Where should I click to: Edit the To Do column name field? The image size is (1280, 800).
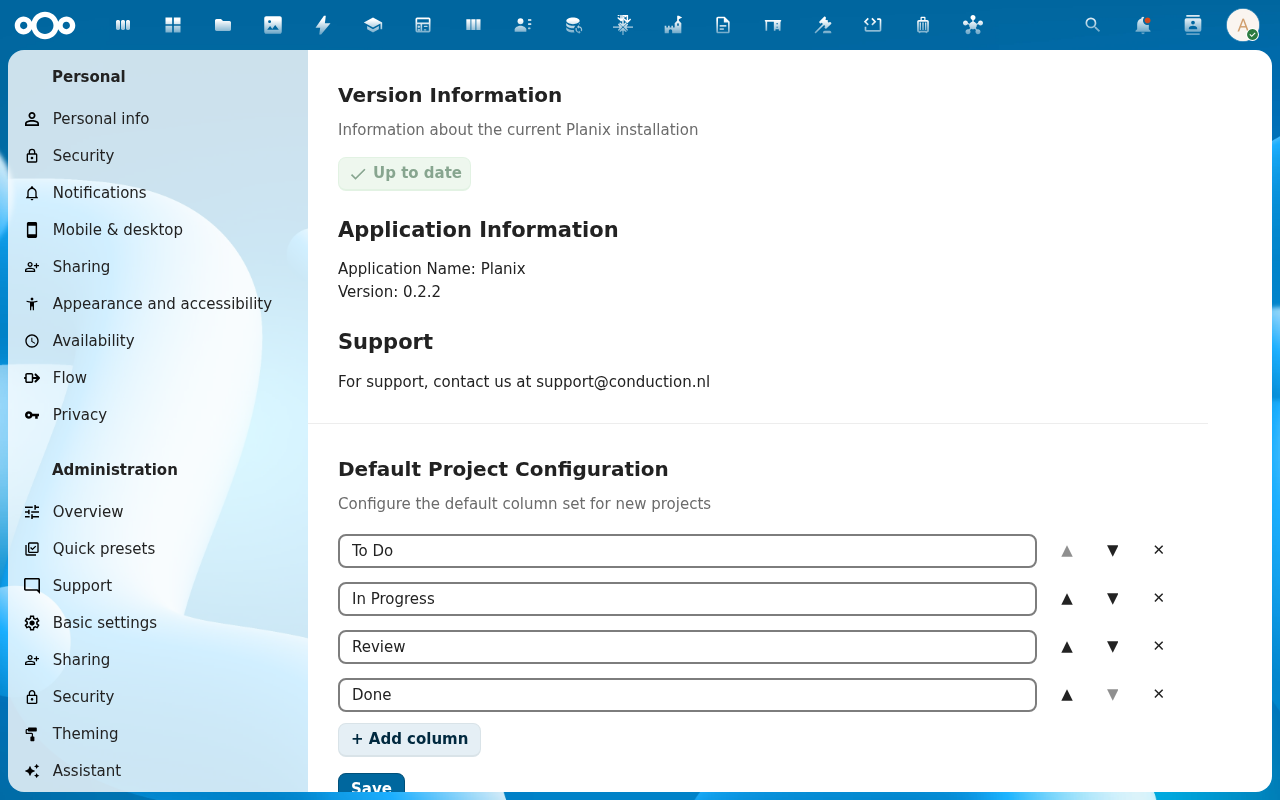[687, 551]
